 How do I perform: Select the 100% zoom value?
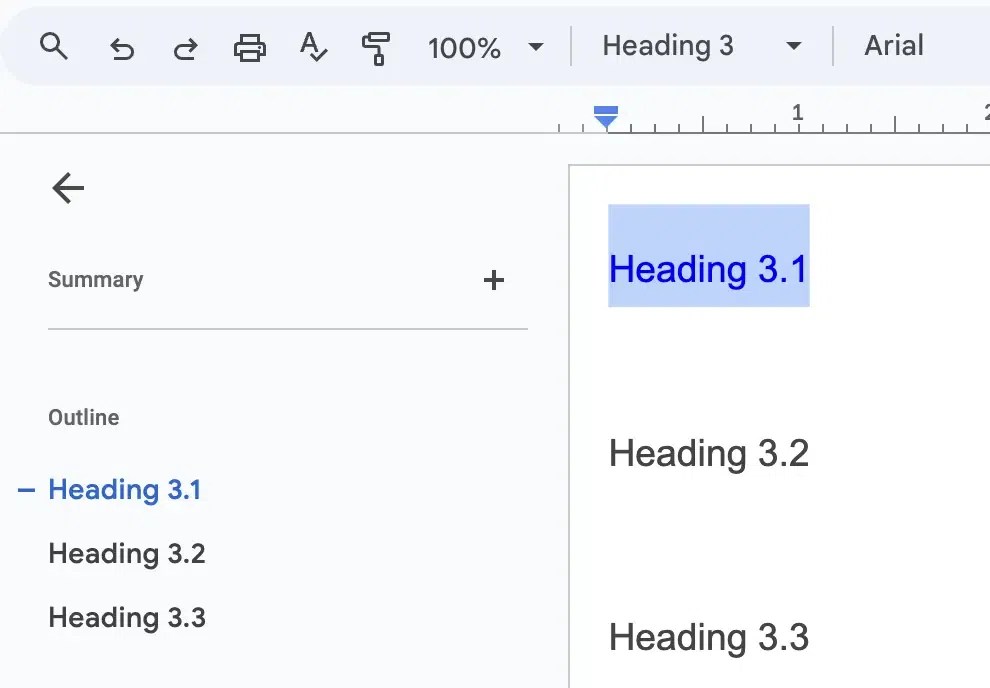click(x=464, y=46)
